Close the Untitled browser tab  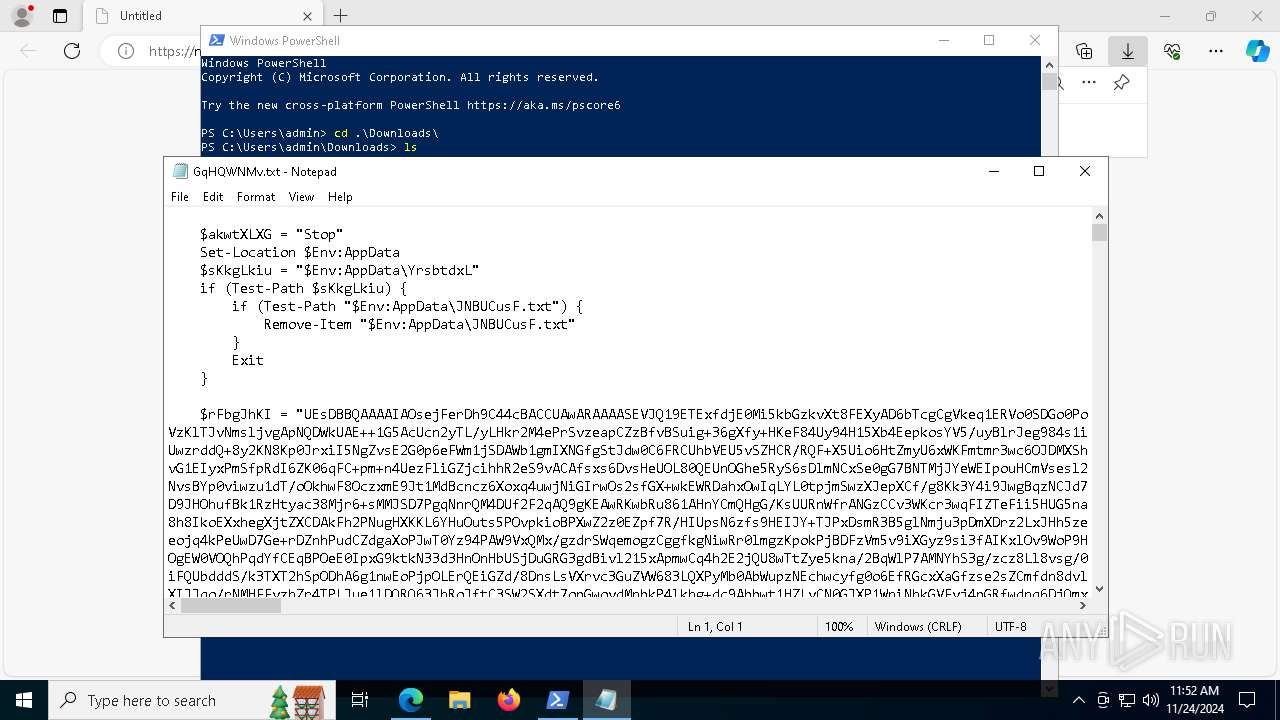click(x=307, y=16)
